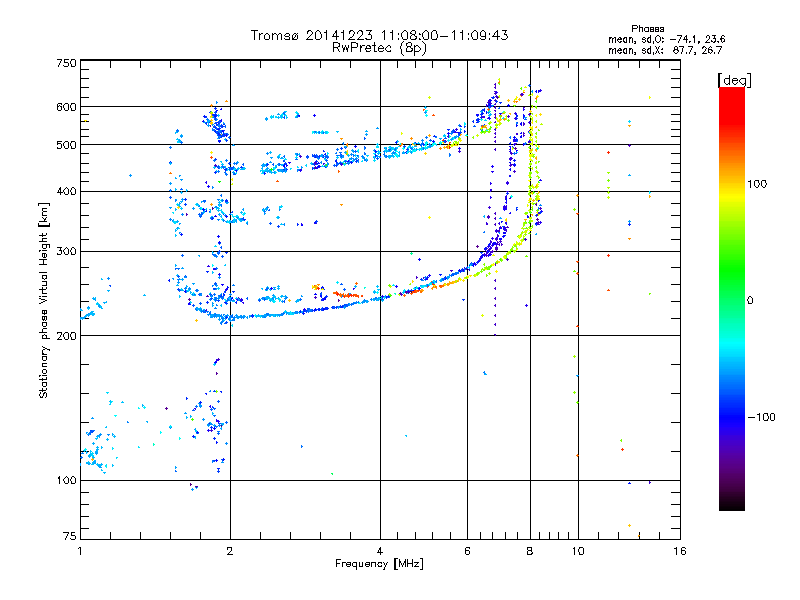The width and height of the screenshot is (800, 600).
Task: Click the 'Phases' heading text
Action: point(647,29)
